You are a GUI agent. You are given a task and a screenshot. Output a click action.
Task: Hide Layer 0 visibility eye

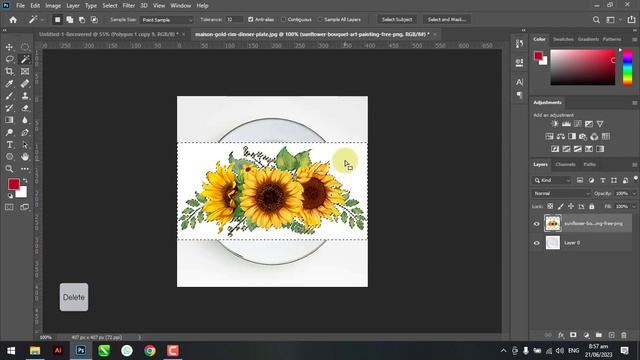(x=537, y=243)
